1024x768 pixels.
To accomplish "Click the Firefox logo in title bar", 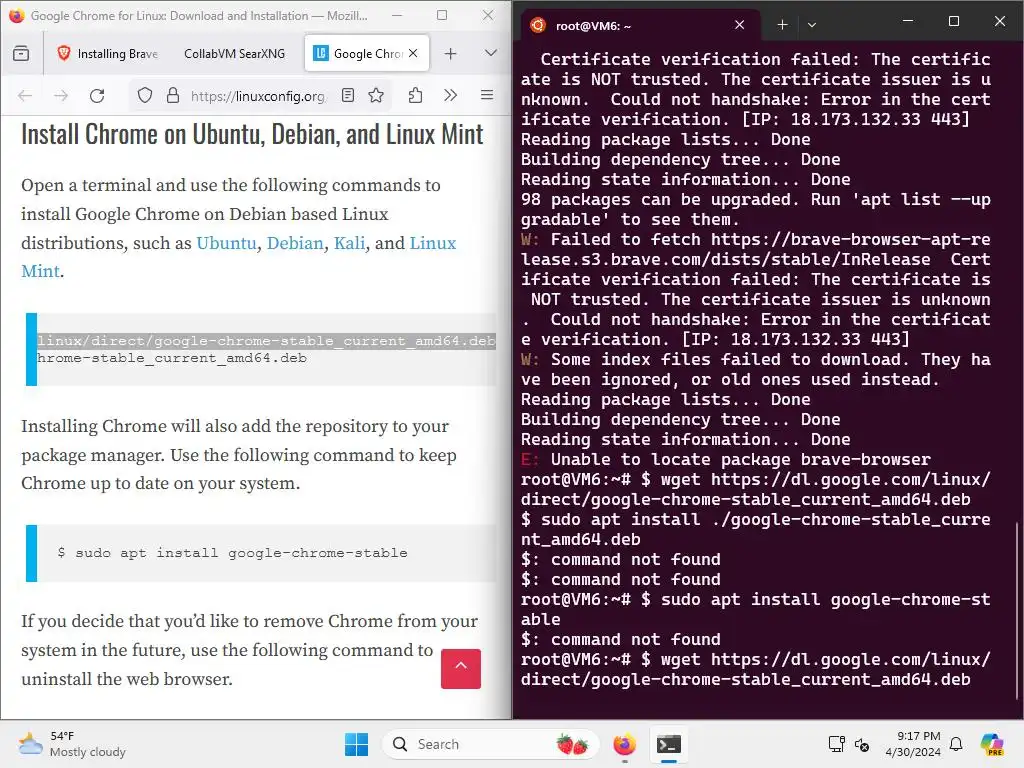I will [17, 15].
